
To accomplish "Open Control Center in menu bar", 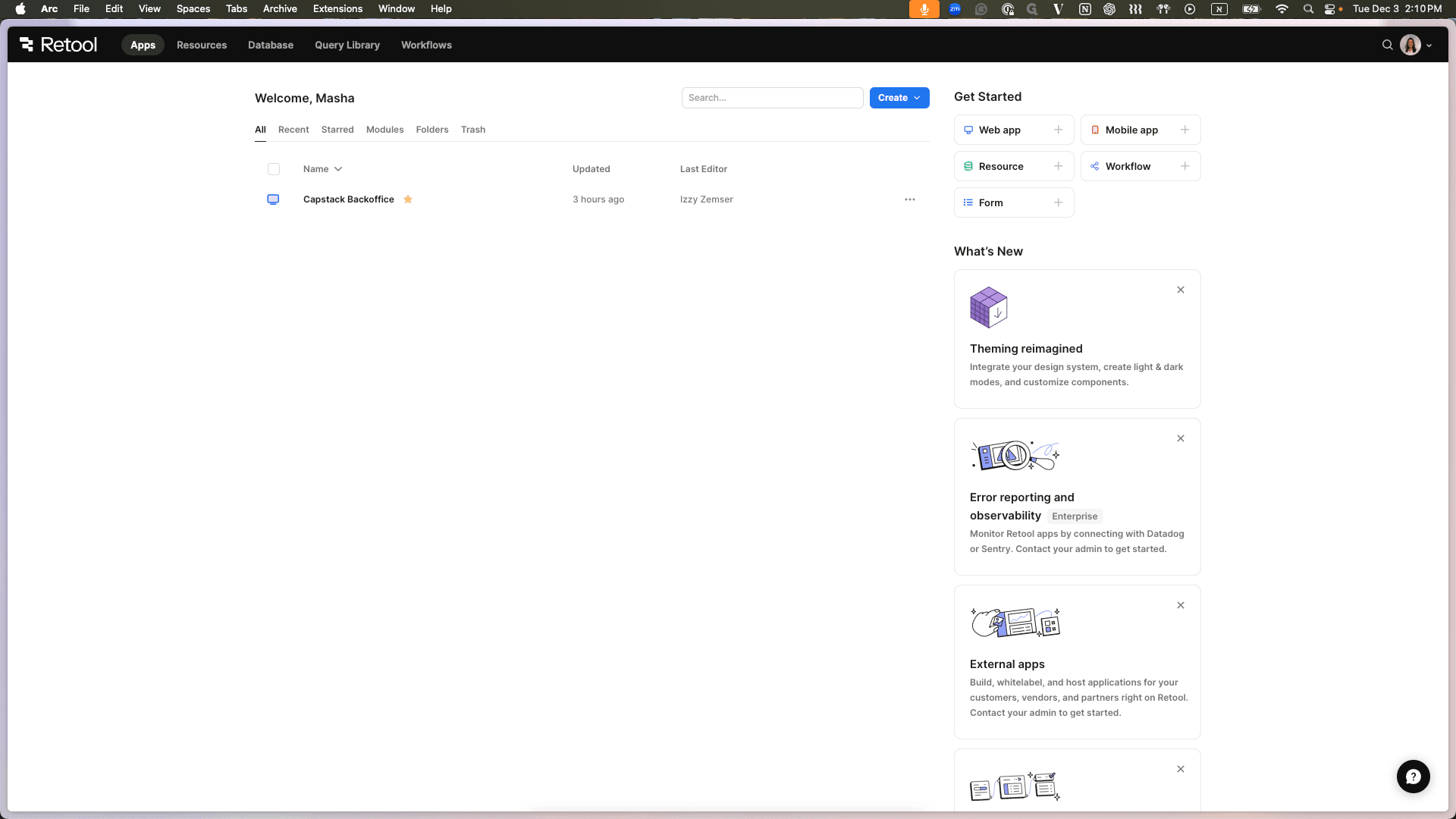I will (1329, 9).
